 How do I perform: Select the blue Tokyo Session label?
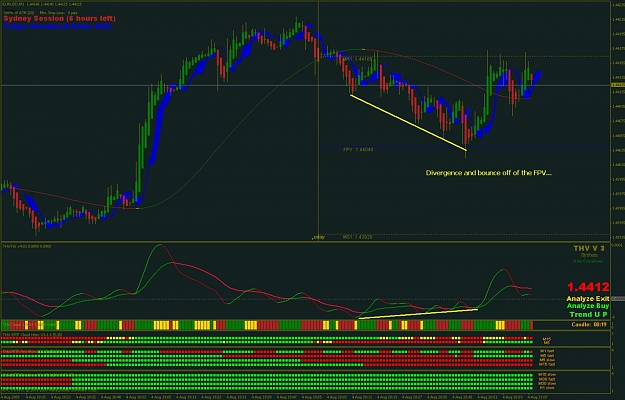(x=58, y=26)
